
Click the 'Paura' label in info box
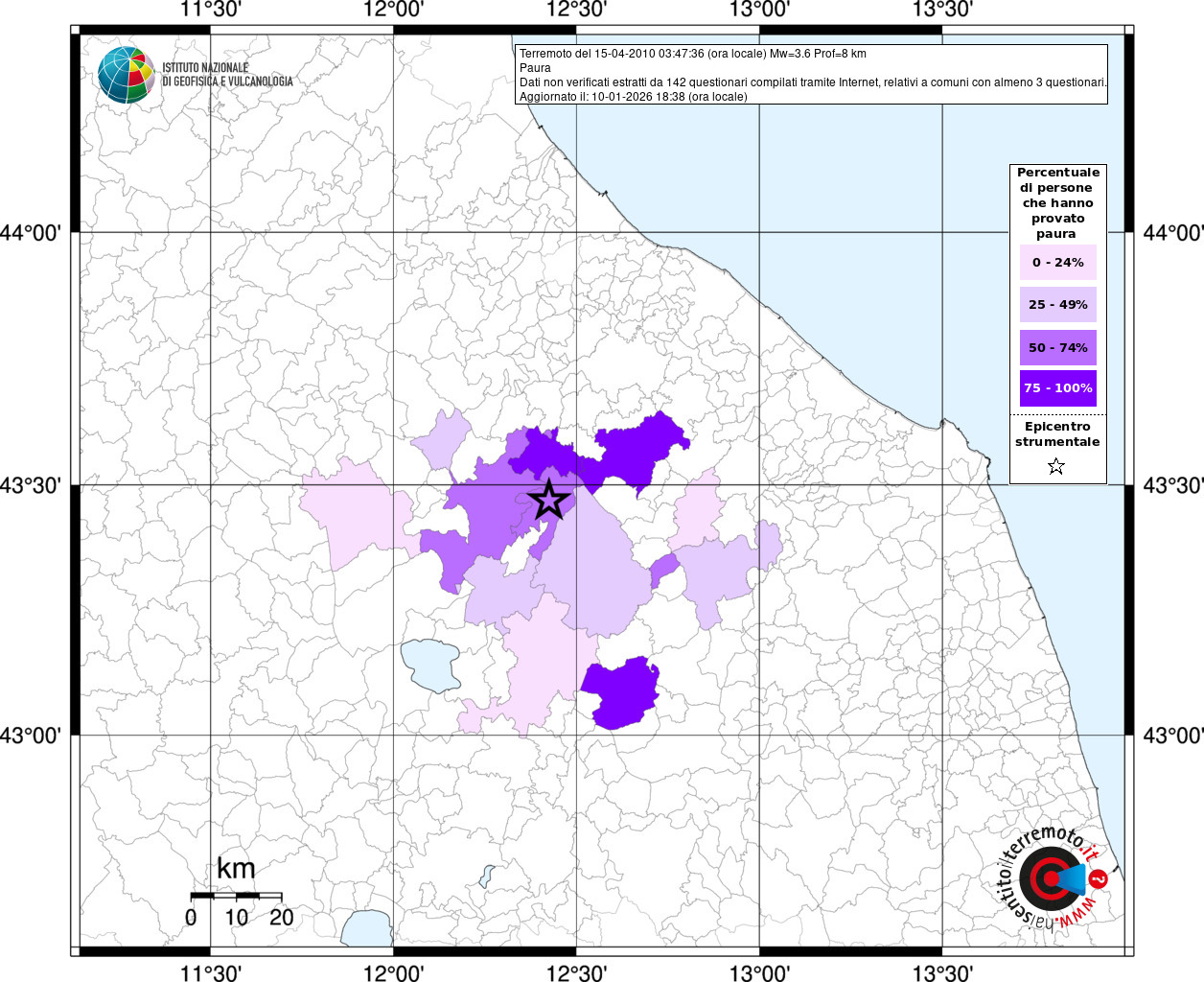535,68
